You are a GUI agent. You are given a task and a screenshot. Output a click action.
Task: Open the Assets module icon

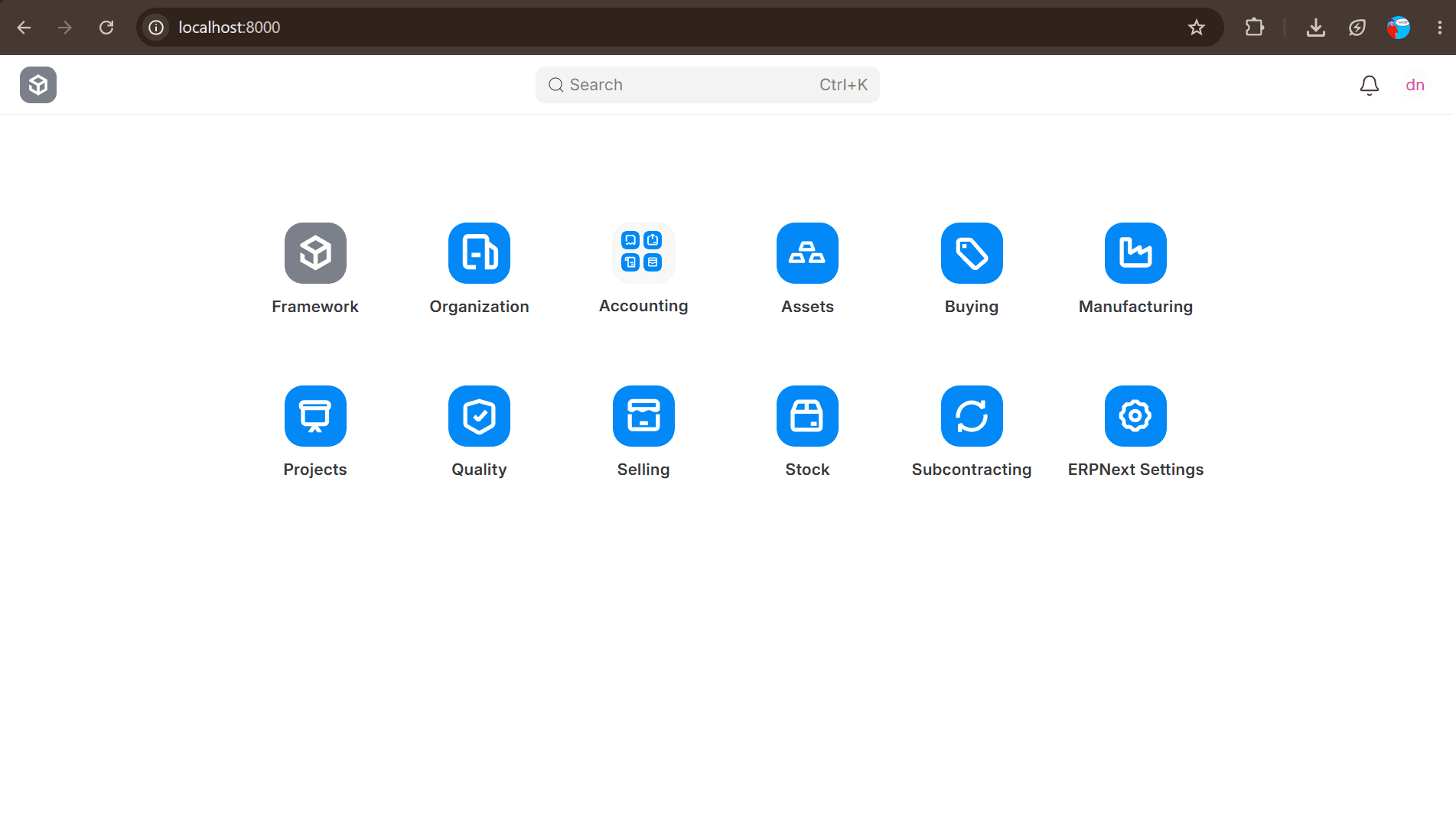click(x=807, y=253)
